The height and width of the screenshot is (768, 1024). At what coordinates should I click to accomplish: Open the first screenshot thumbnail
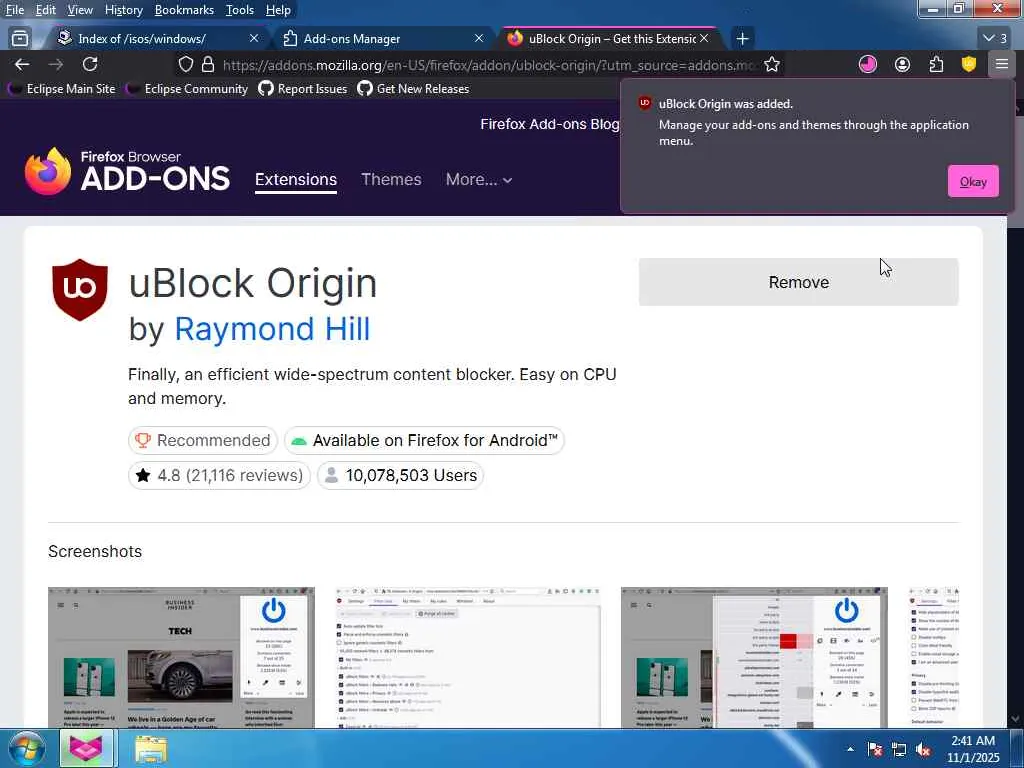(x=181, y=658)
